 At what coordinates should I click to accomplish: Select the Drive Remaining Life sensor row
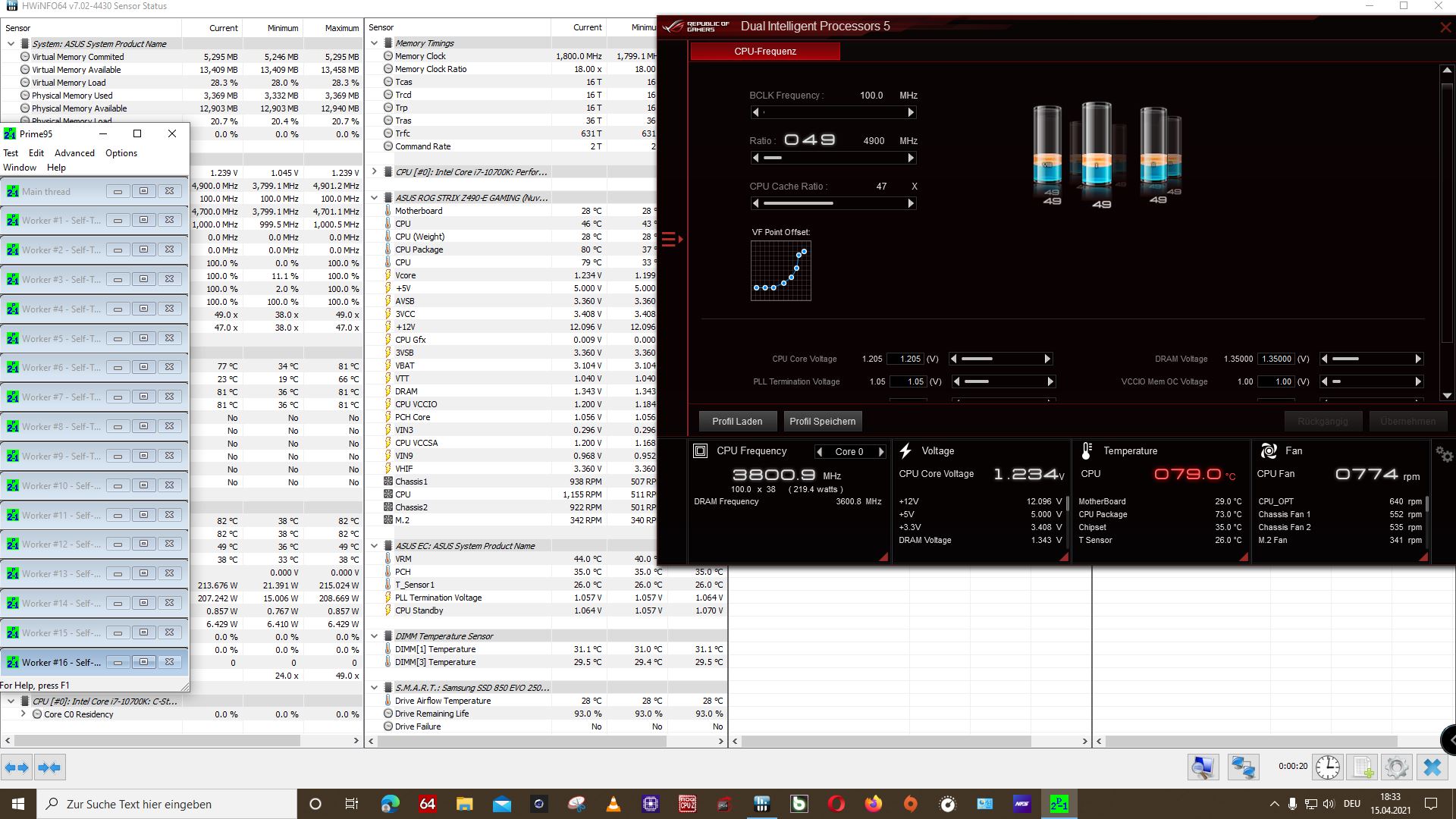(546, 714)
